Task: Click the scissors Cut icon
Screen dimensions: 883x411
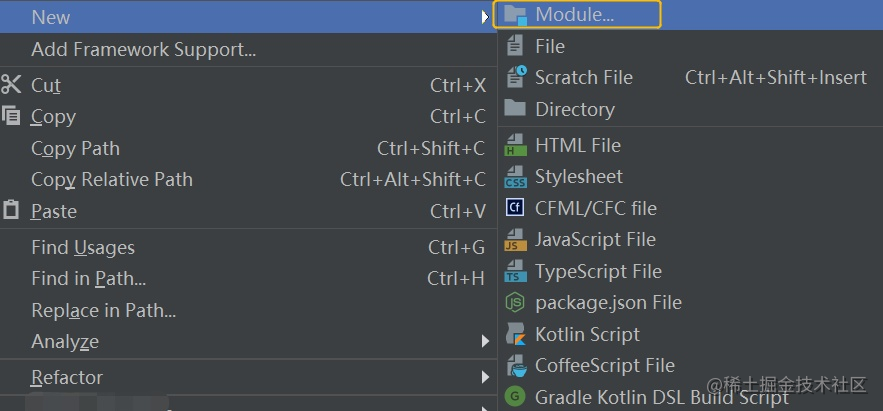Action: coord(11,85)
